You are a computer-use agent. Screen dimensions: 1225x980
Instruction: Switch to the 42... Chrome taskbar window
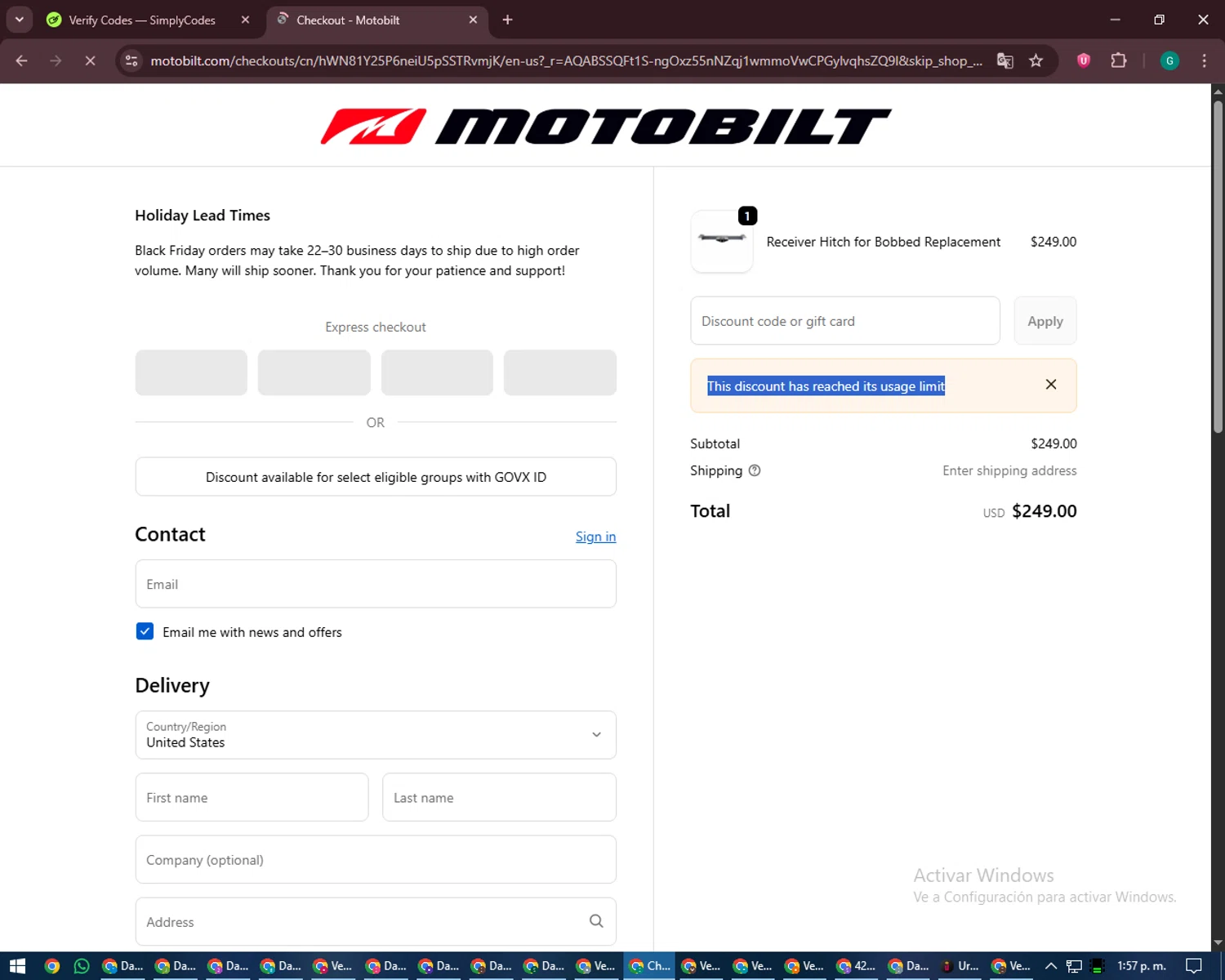coord(857,966)
